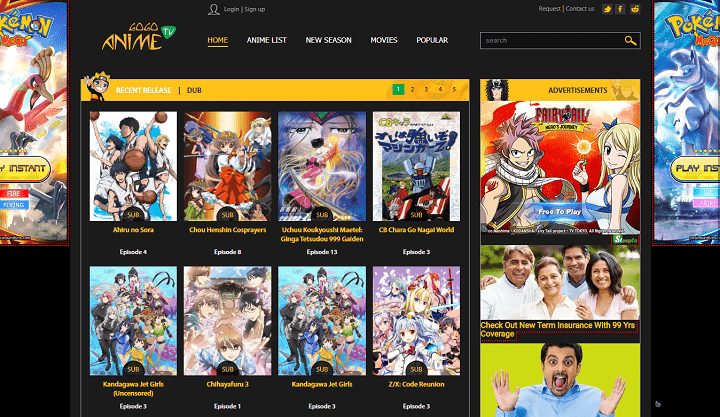Go to the New Season menu item
720x417 pixels.
point(328,40)
